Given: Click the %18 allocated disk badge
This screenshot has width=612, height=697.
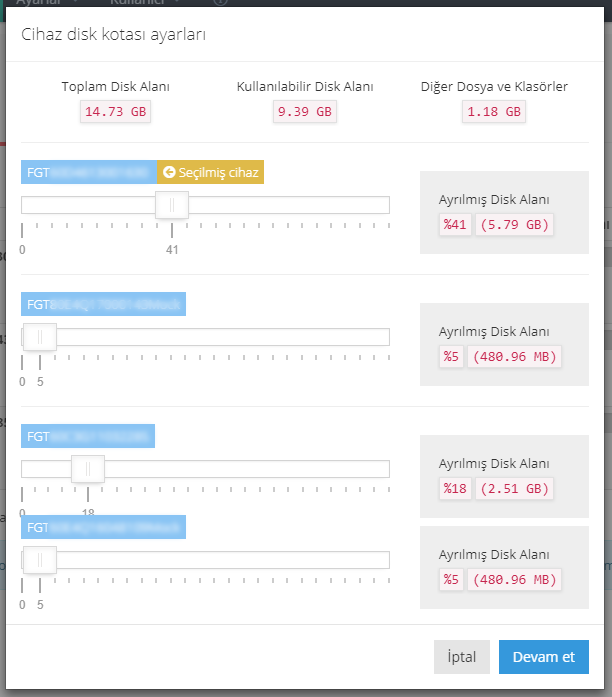Looking at the screenshot, I should click(455, 488).
